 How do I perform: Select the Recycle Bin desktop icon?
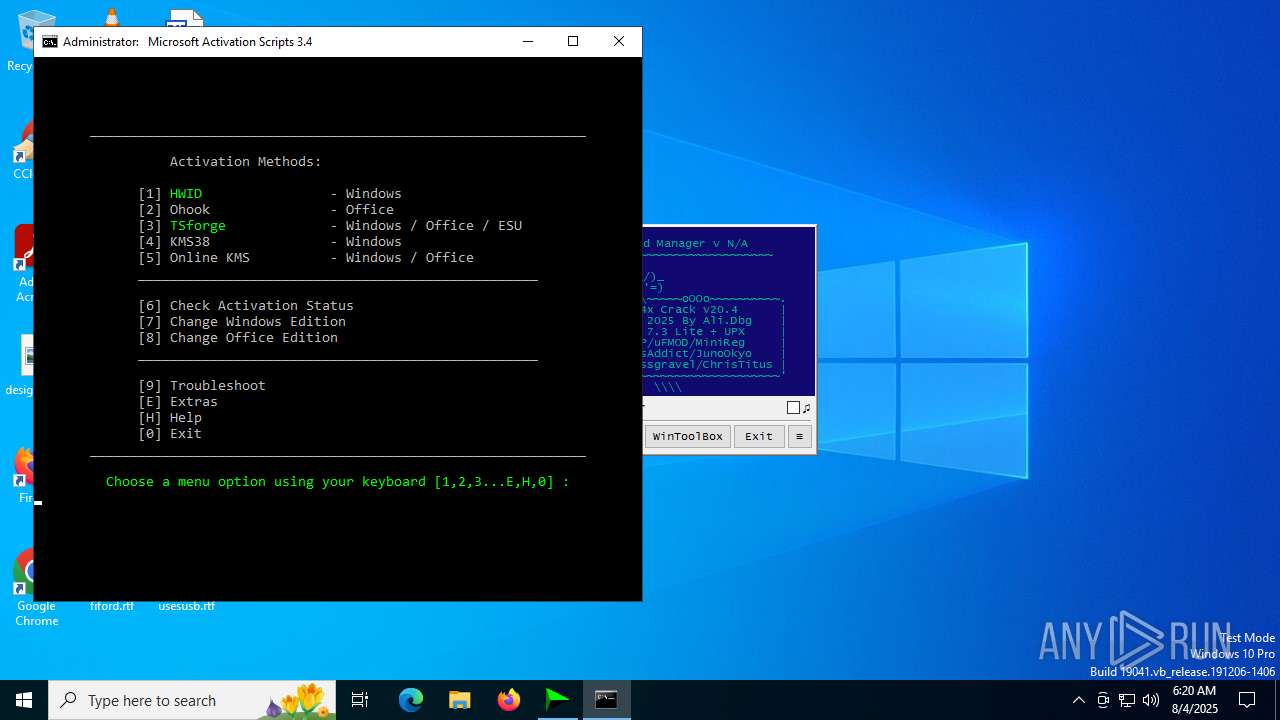(x=20, y=40)
